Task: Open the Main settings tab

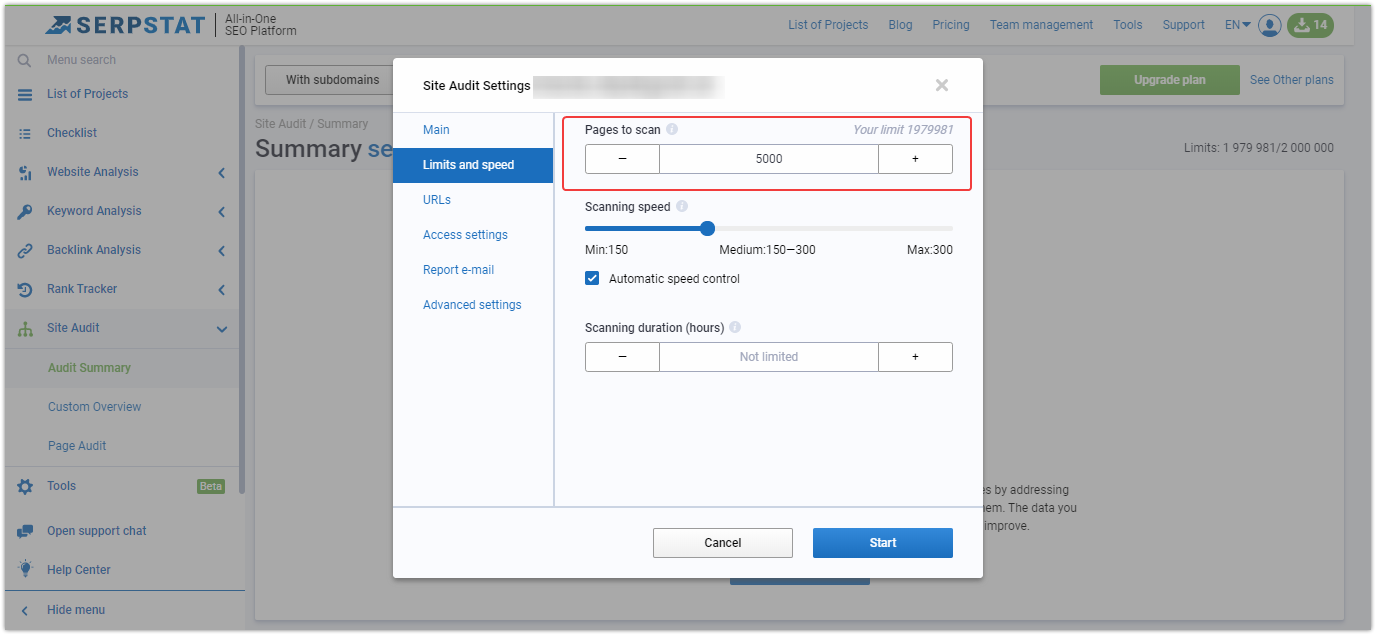Action: 436,129
